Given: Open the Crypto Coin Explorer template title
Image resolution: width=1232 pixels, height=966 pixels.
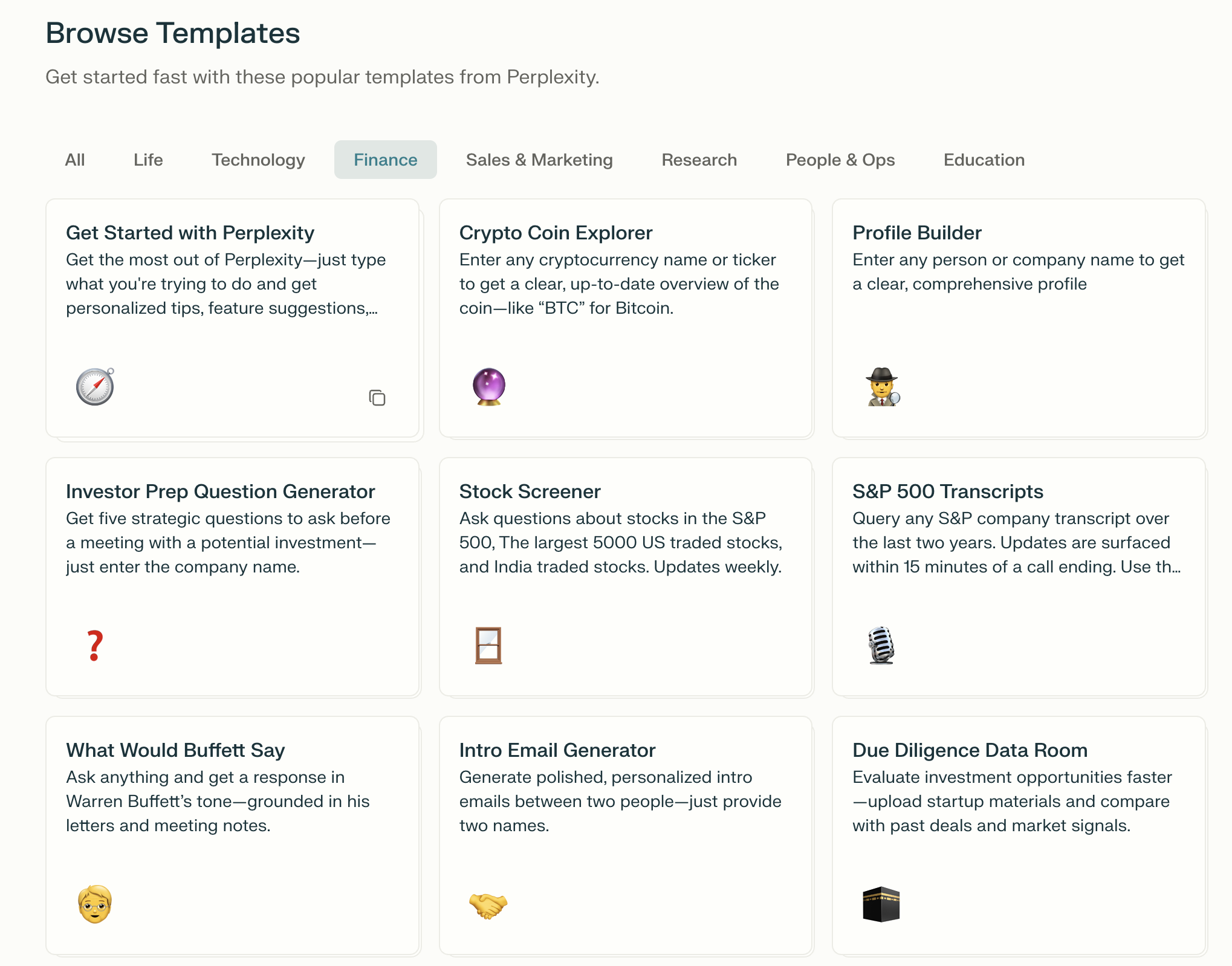Looking at the screenshot, I should (556, 233).
